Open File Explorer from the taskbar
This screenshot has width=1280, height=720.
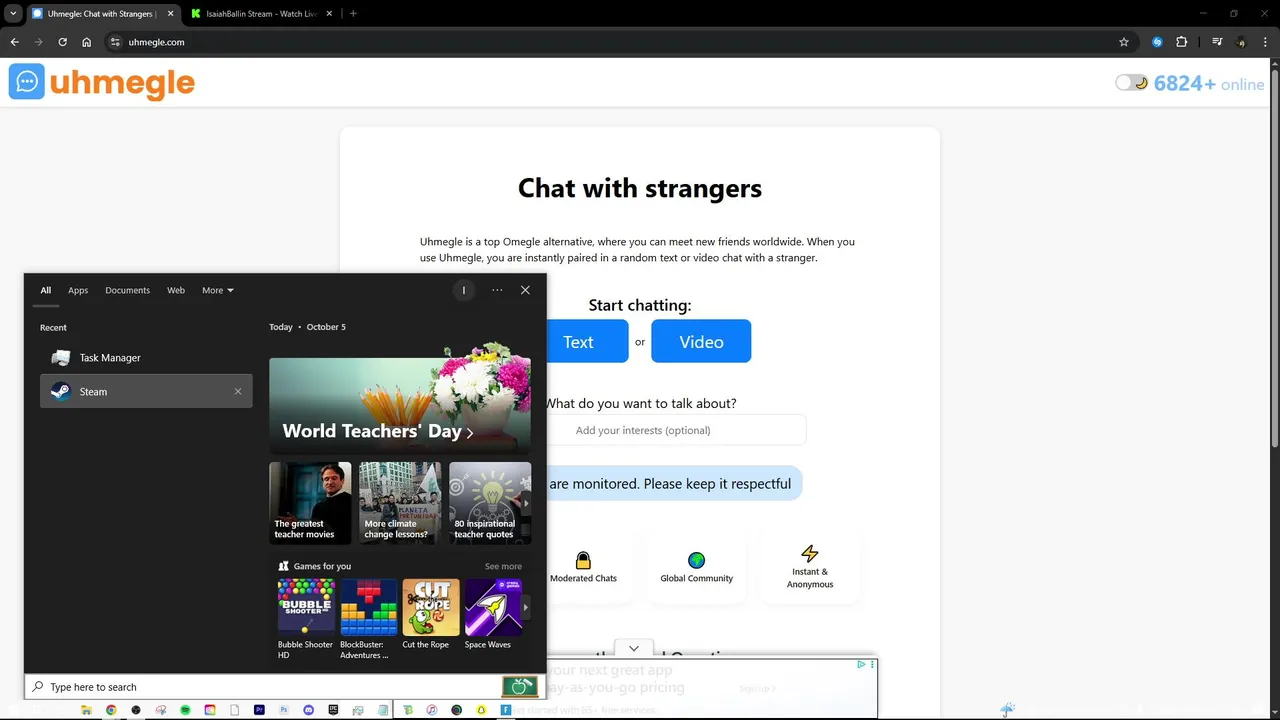86,710
